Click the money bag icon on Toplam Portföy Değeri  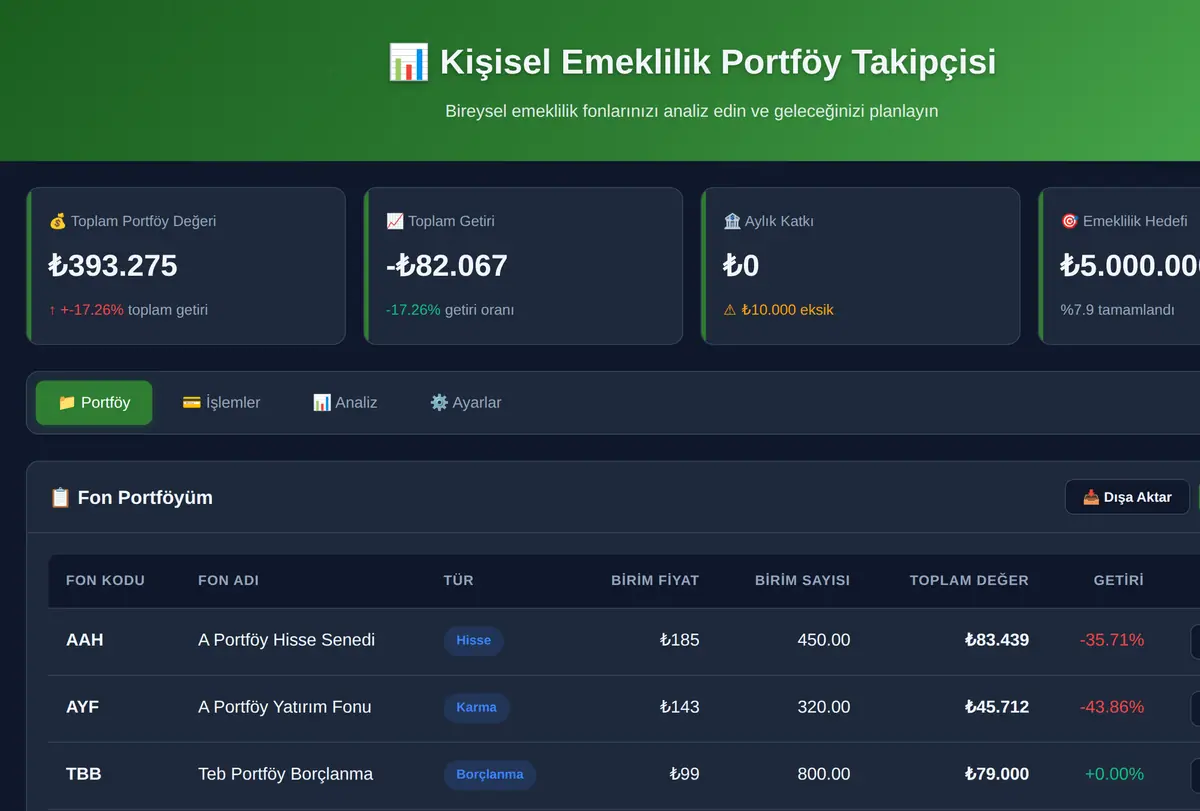[x=57, y=221]
